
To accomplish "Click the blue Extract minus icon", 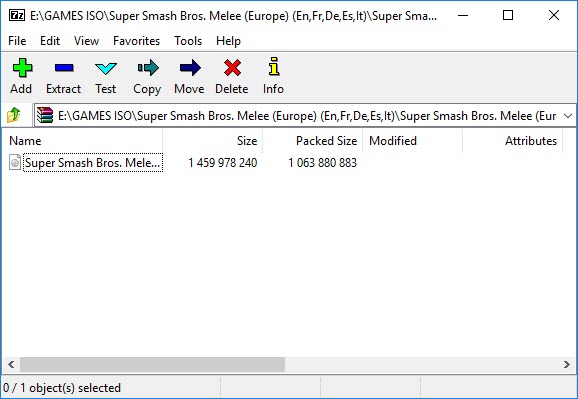I will [x=64, y=68].
